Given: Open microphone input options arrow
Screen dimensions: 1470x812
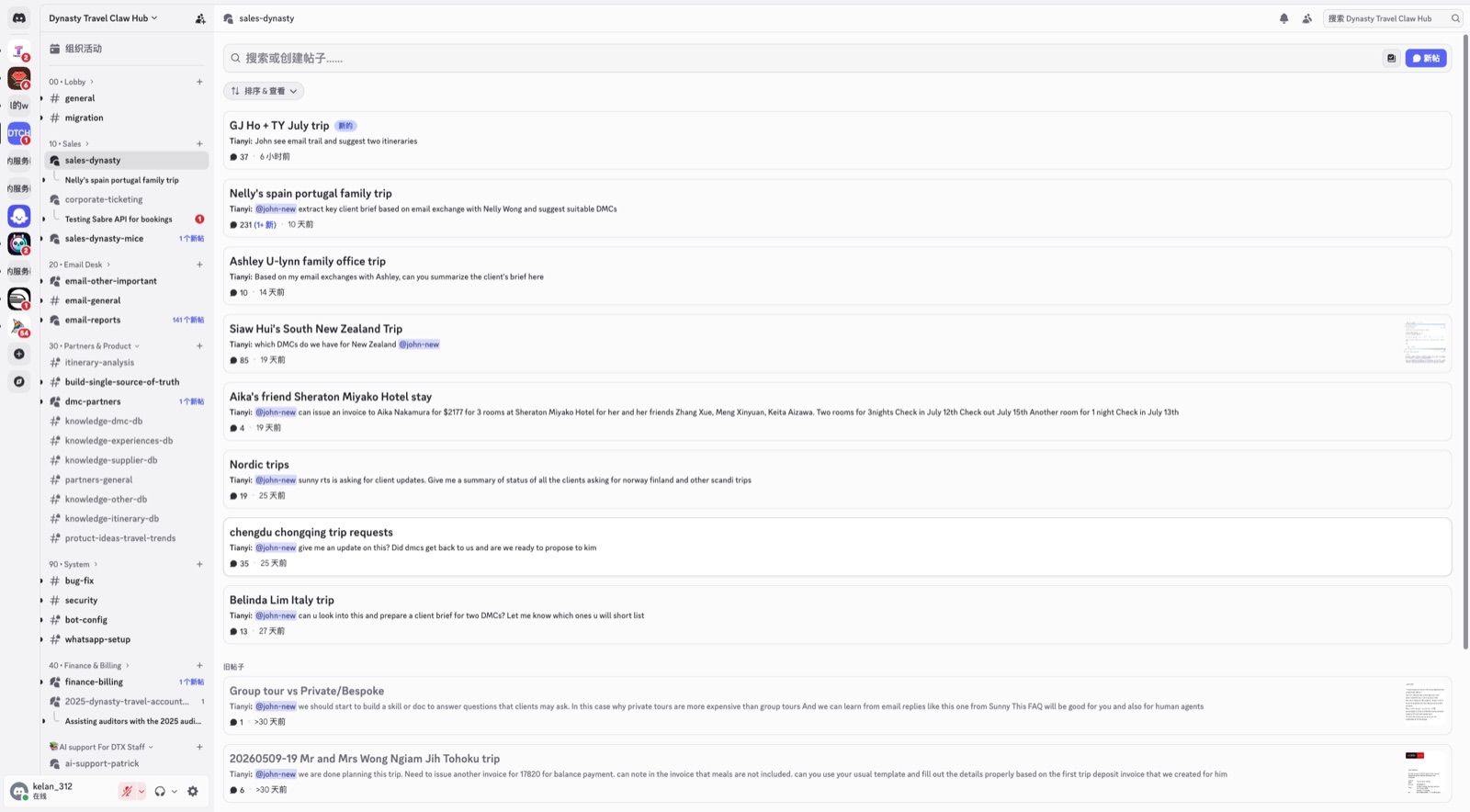Looking at the screenshot, I should click(141, 791).
